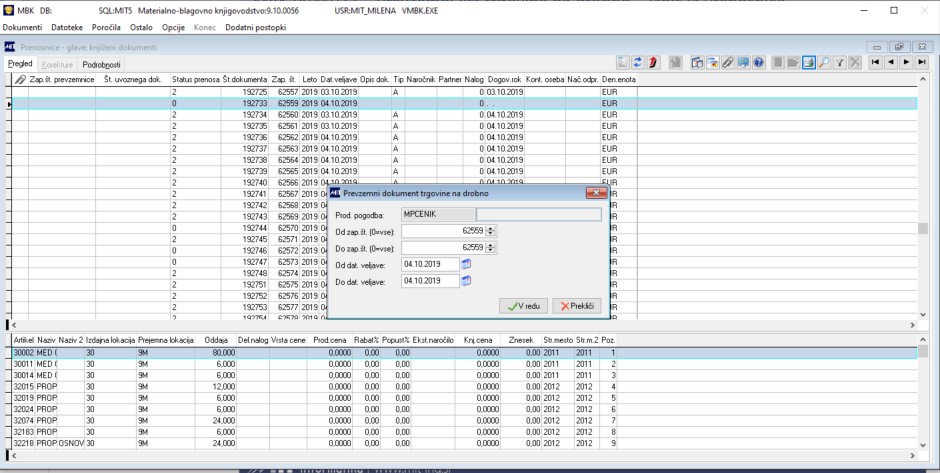This screenshot has width=940, height=473.
Task: Adjust Od zap.št. spinner arrows
Action: tap(490, 231)
